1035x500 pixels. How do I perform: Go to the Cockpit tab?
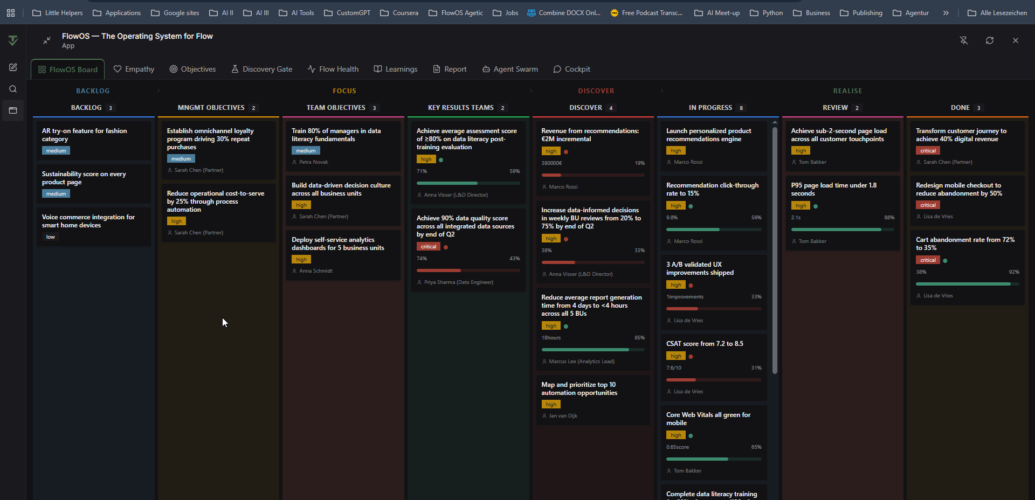(x=571, y=69)
